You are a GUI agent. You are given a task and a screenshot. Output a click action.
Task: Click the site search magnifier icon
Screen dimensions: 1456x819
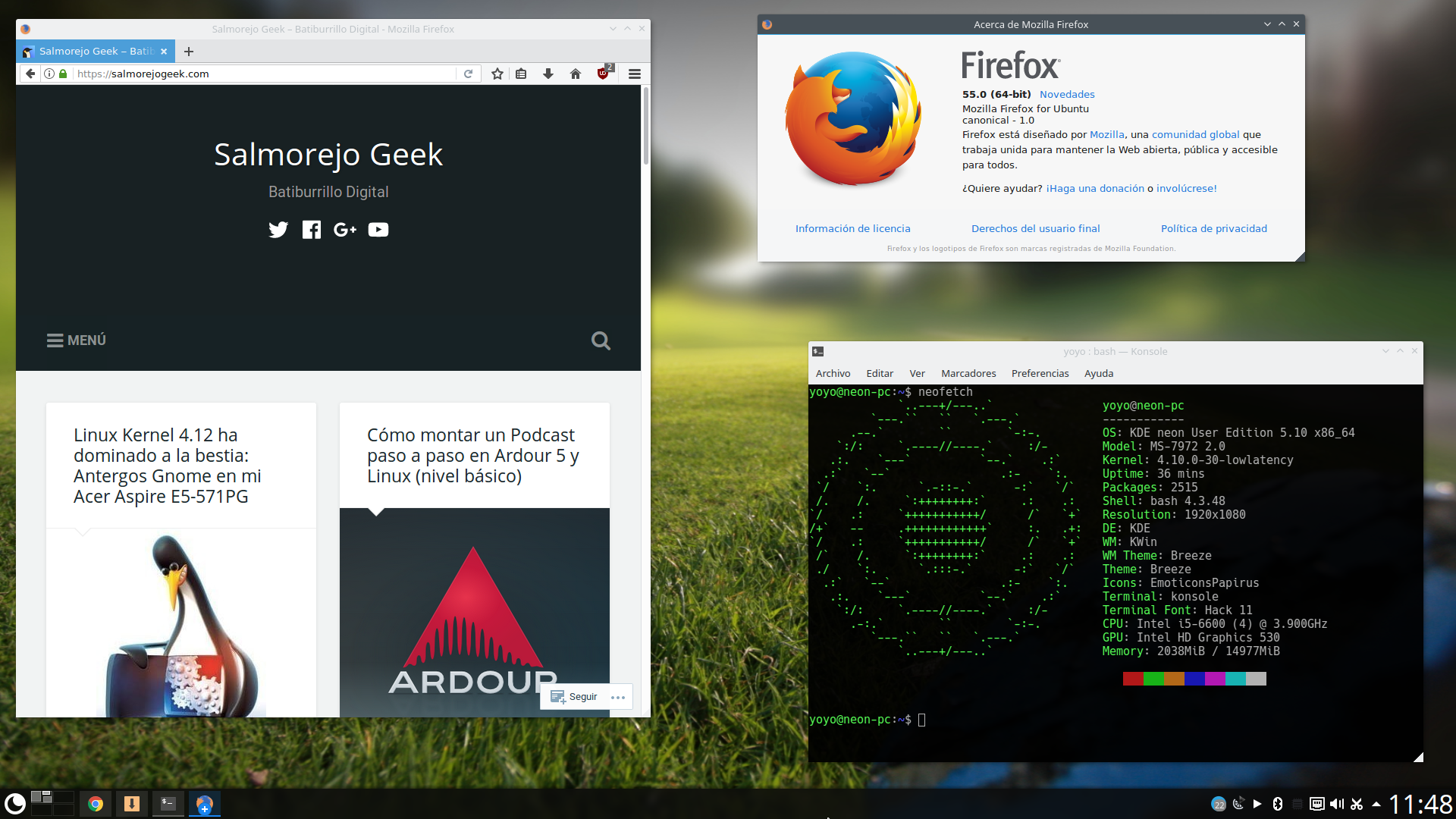click(x=601, y=340)
